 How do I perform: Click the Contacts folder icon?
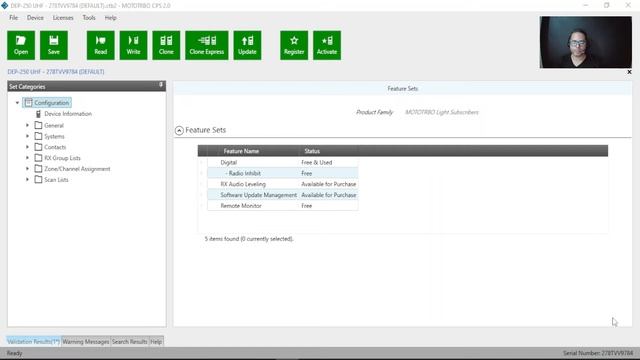coord(38,147)
